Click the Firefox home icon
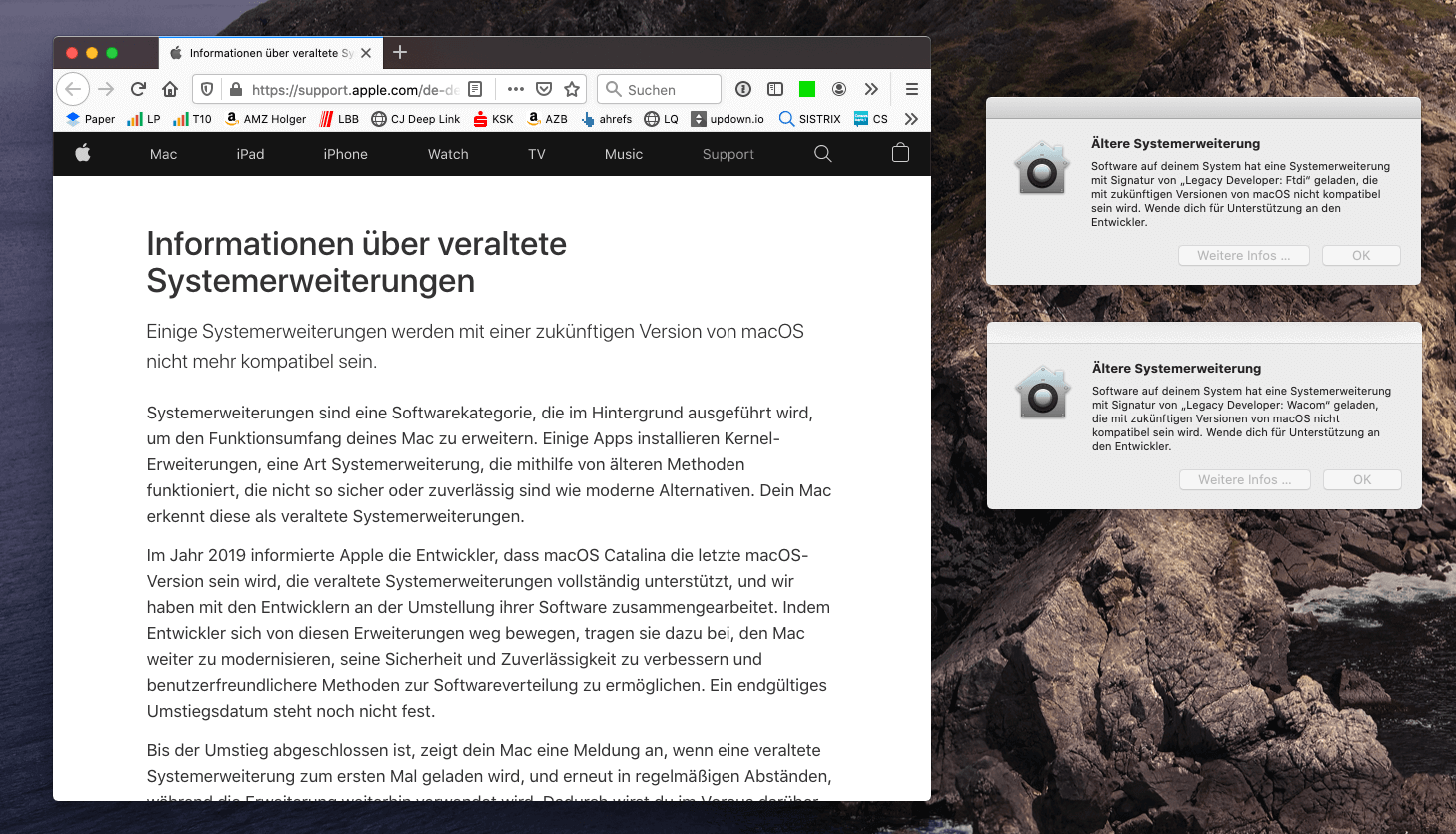The image size is (1456, 834). tap(170, 89)
